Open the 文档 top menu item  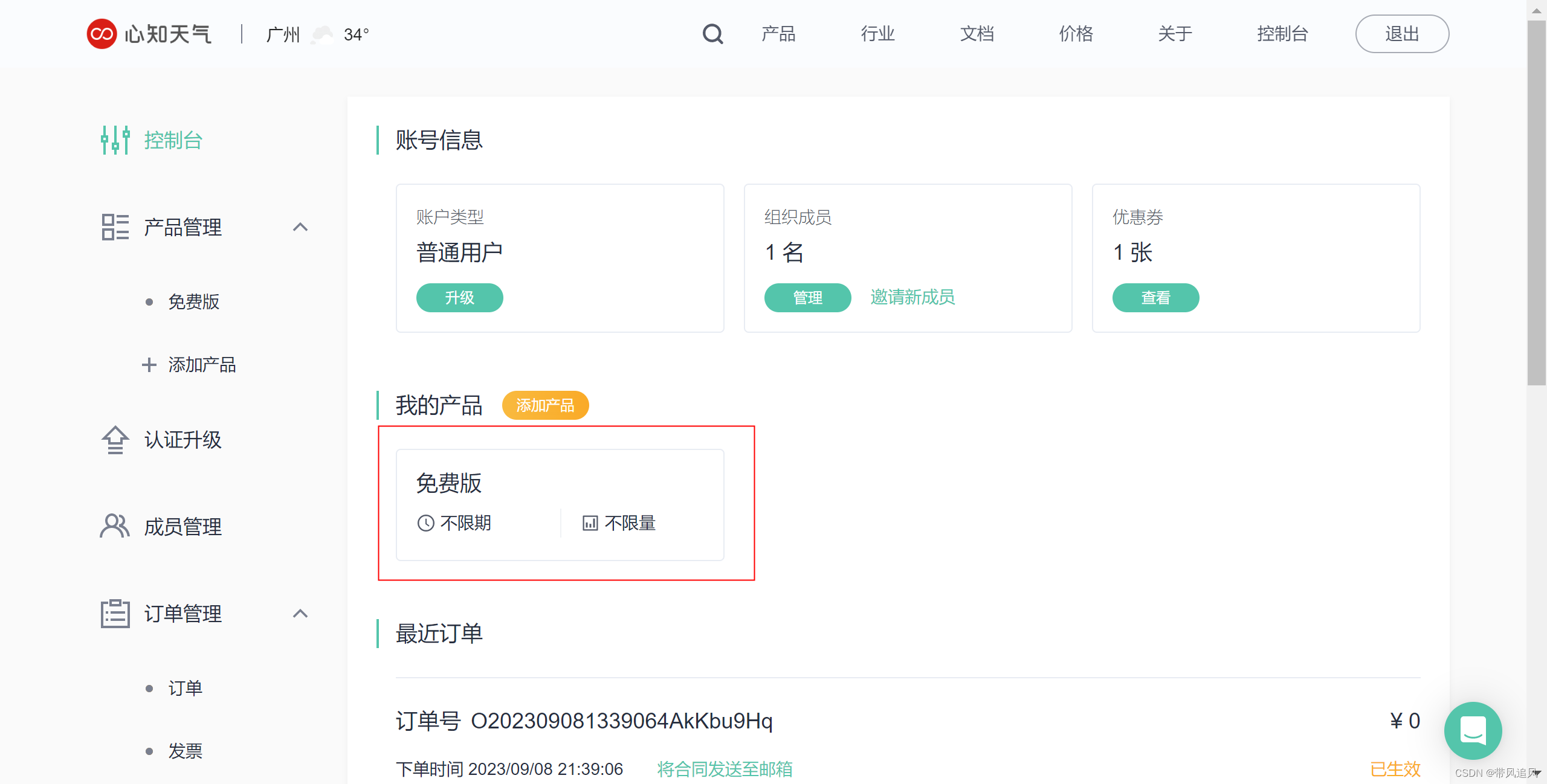(x=977, y=34)
